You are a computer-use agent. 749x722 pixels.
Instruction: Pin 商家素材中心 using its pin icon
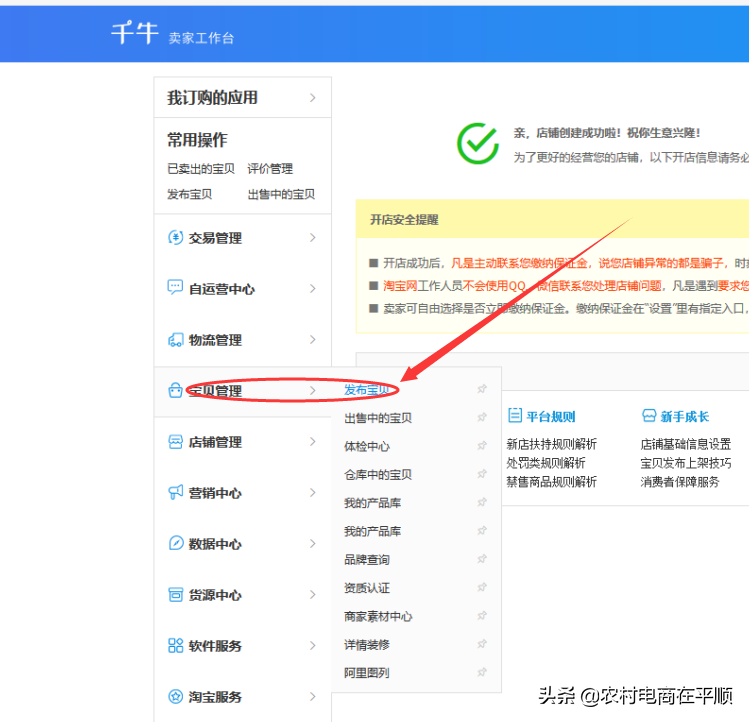(482, 615)
